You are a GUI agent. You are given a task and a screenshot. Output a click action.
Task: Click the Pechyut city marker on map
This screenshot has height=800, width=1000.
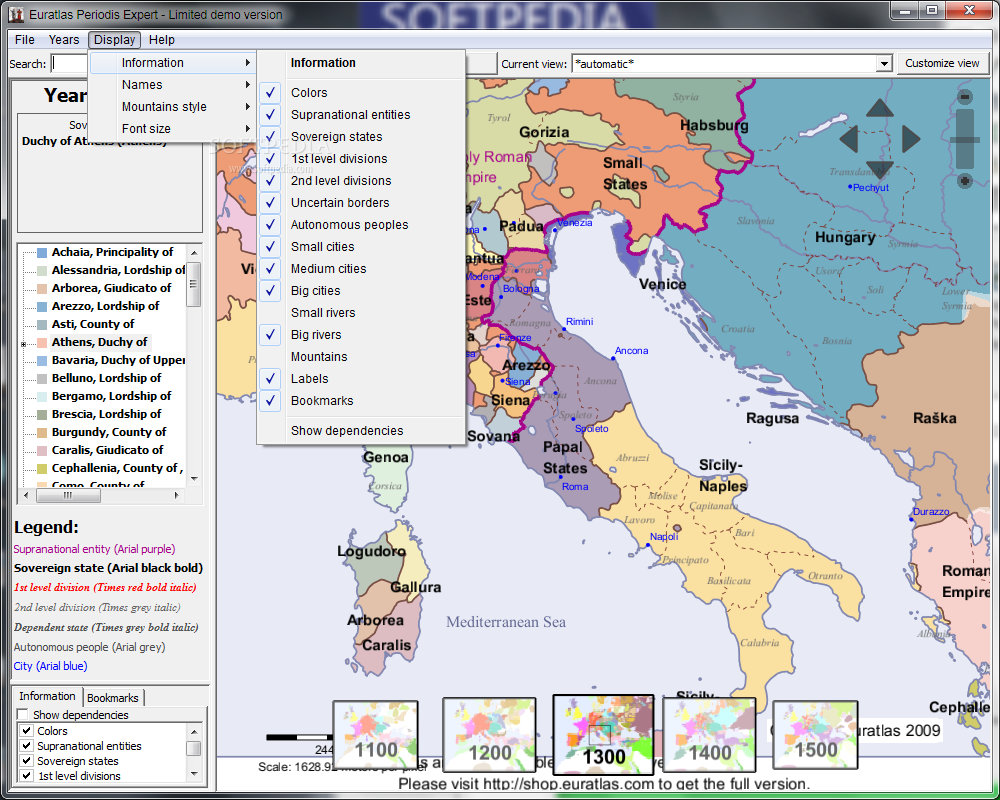[x=849, y=187]
